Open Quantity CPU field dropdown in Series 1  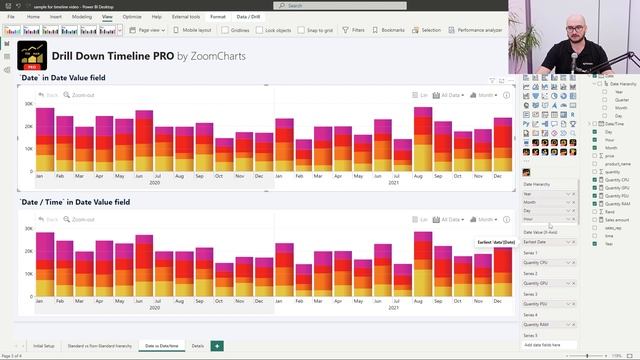point(568,262)
